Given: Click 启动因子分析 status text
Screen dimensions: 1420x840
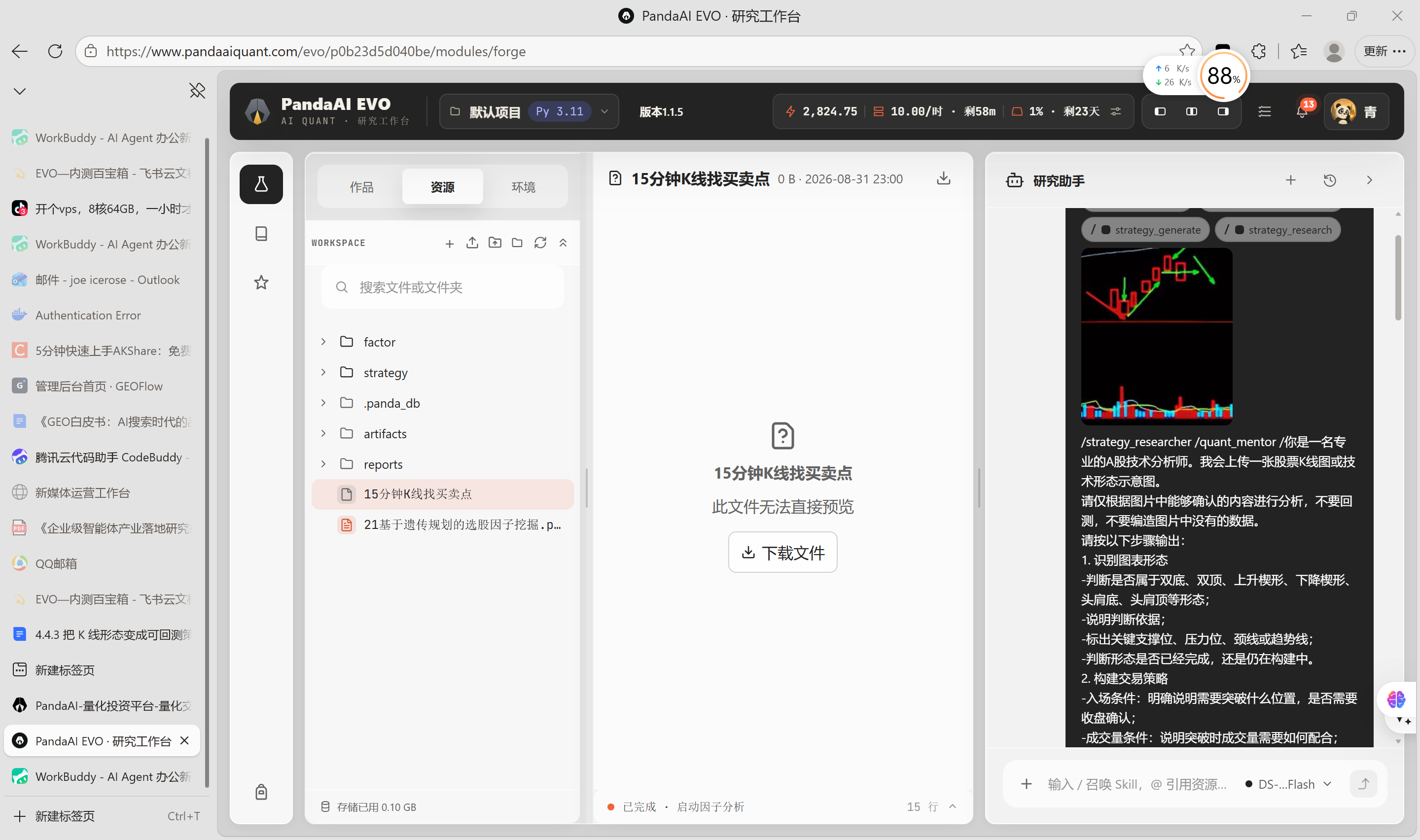Looking at the screenshot, I should click(710, 806).
